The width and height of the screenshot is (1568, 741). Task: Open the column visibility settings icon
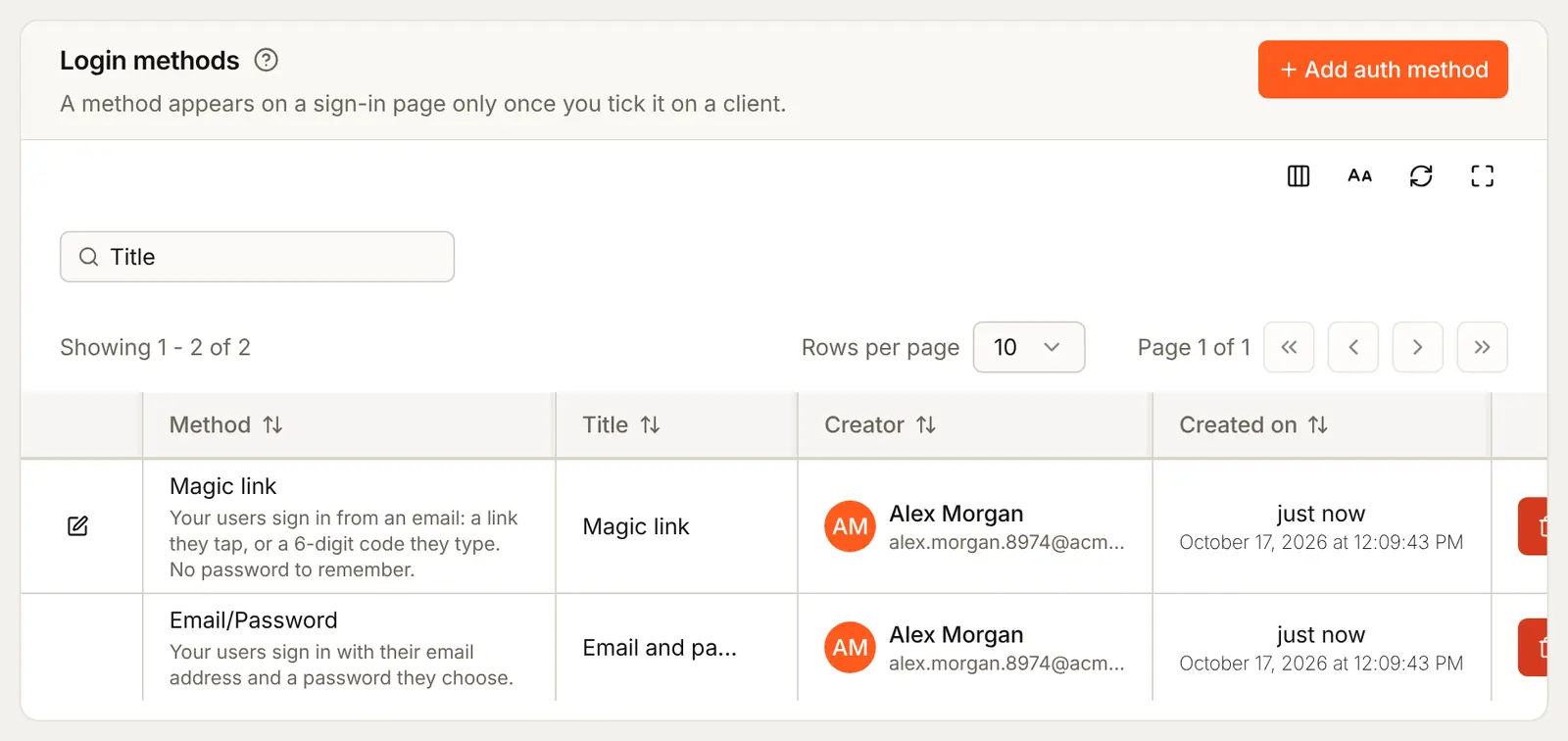(x=1298, y=175)
